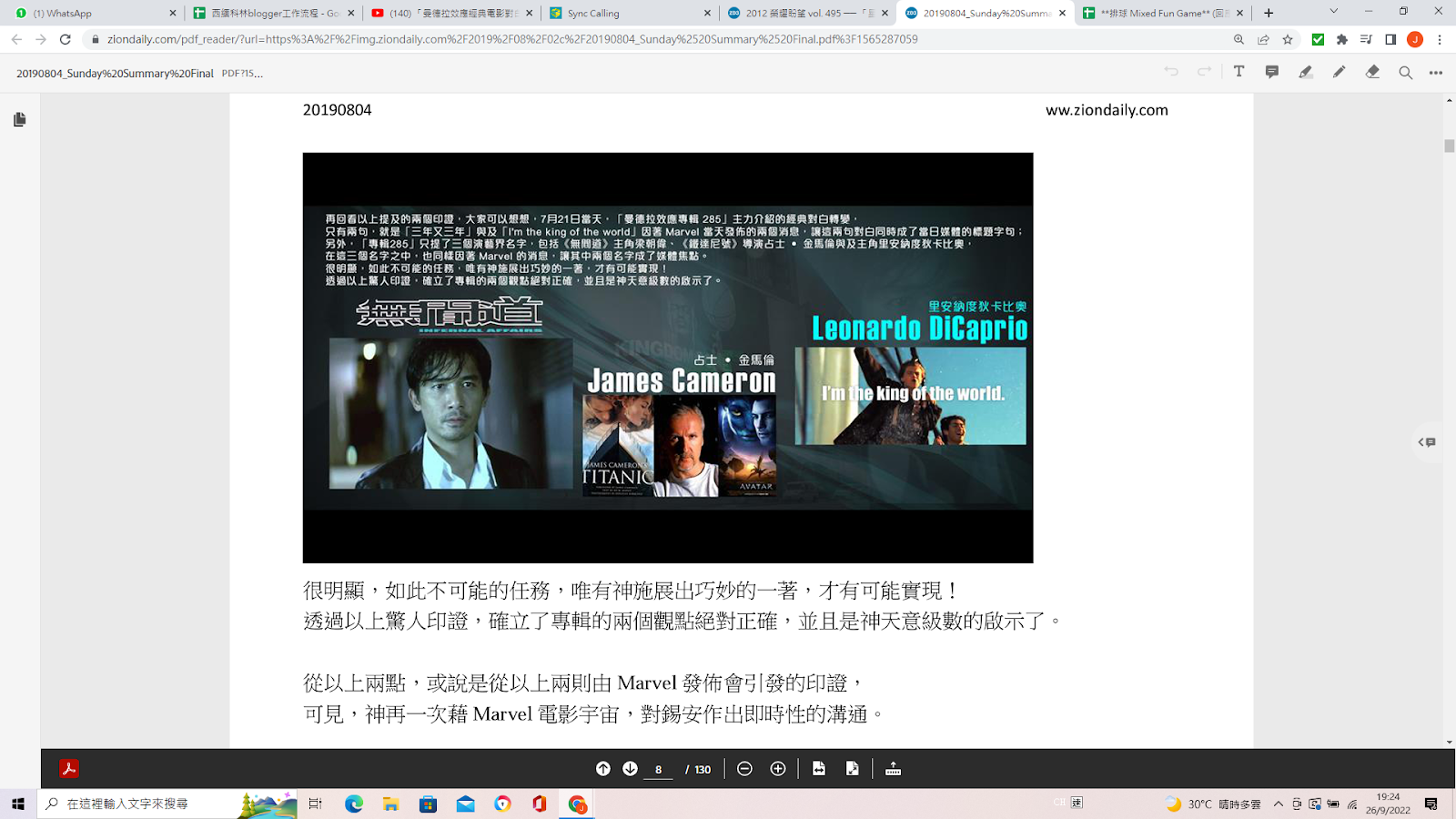Close the Sync Calling tab
Screen dimensions: 1456x819
(707, 13)
